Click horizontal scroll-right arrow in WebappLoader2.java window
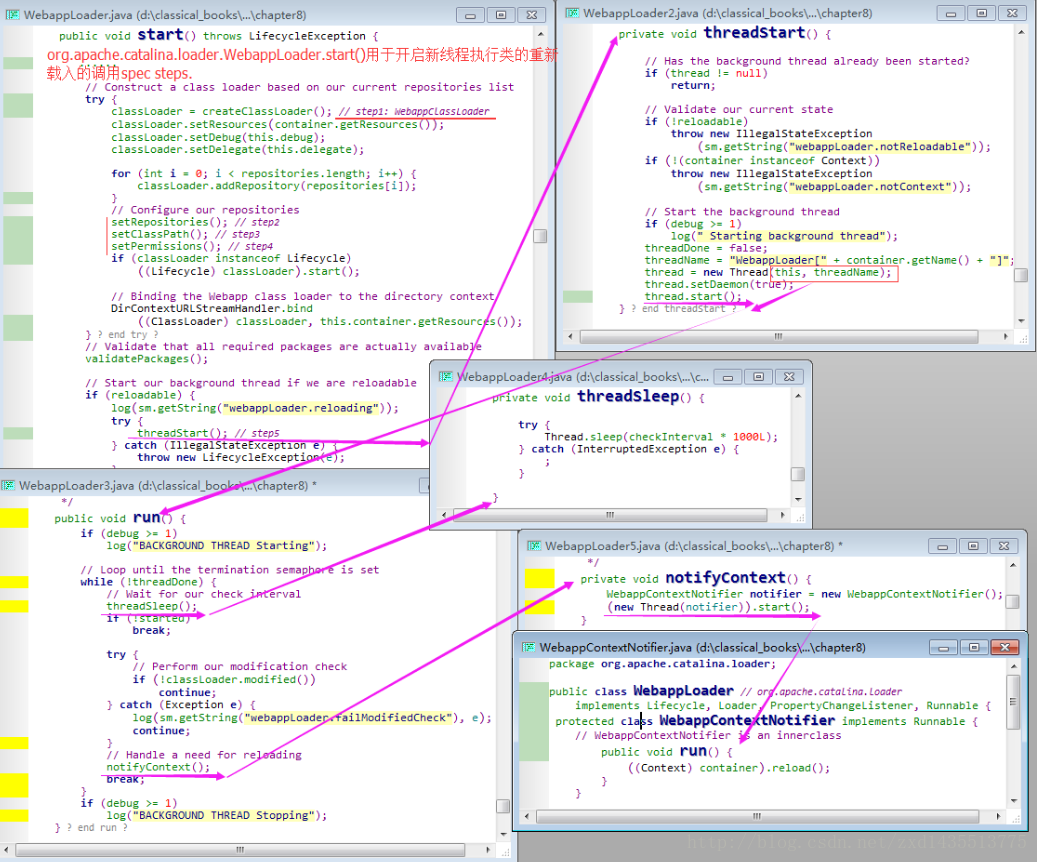This screenshot has height=862, width=1038. click(x=1006, y=336)
